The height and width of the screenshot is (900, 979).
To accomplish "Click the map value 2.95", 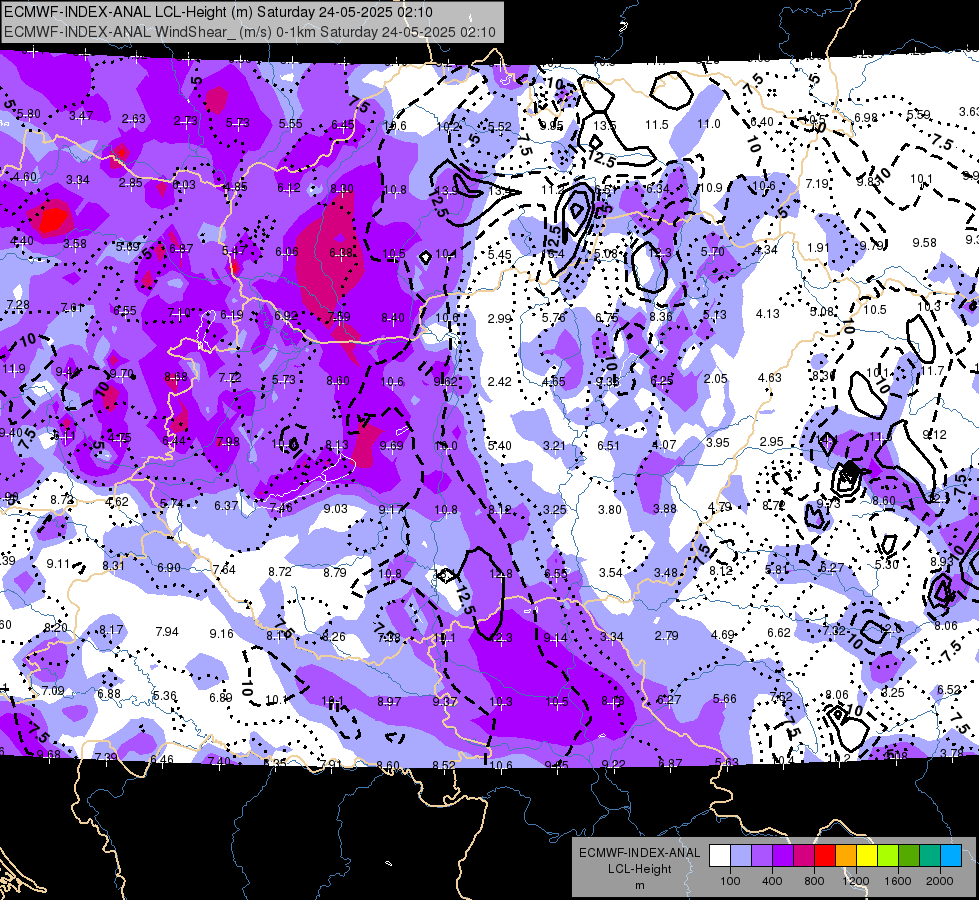I will click(x=772, y=442).
